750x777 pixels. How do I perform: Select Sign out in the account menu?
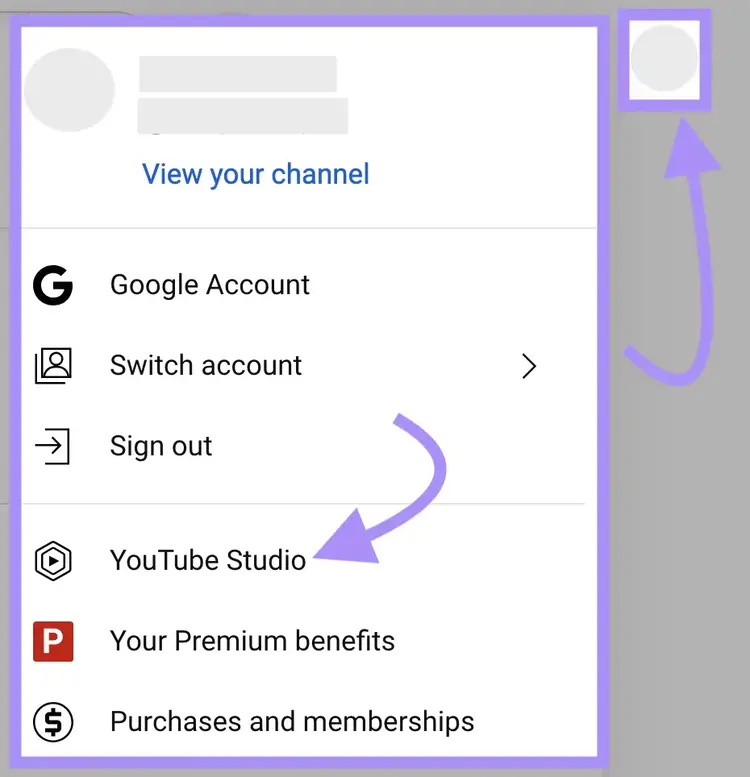click(309, 446)
